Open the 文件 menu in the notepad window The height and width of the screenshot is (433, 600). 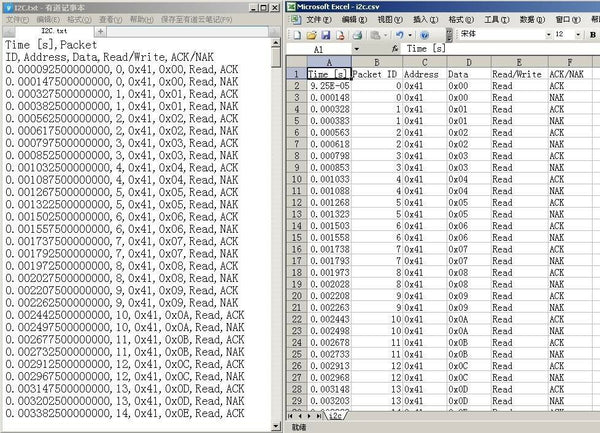click(x=17, y=20)
